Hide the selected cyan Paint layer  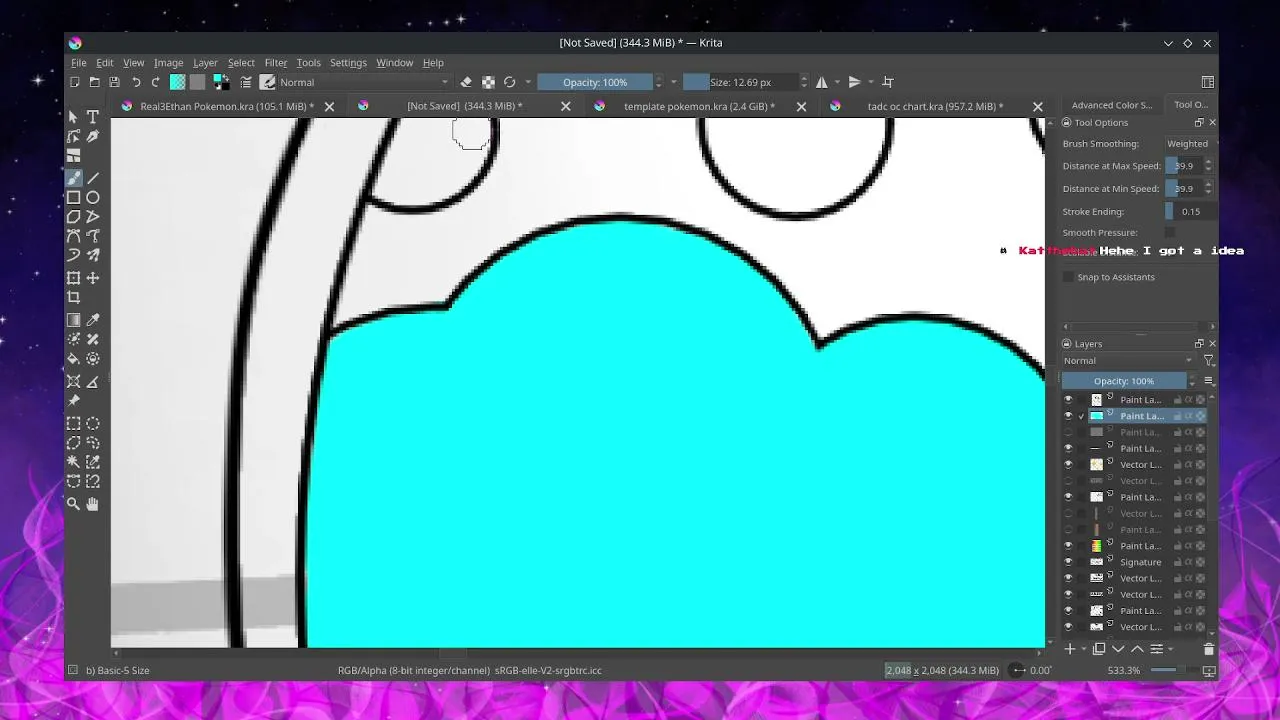(x=1068, y=416)
